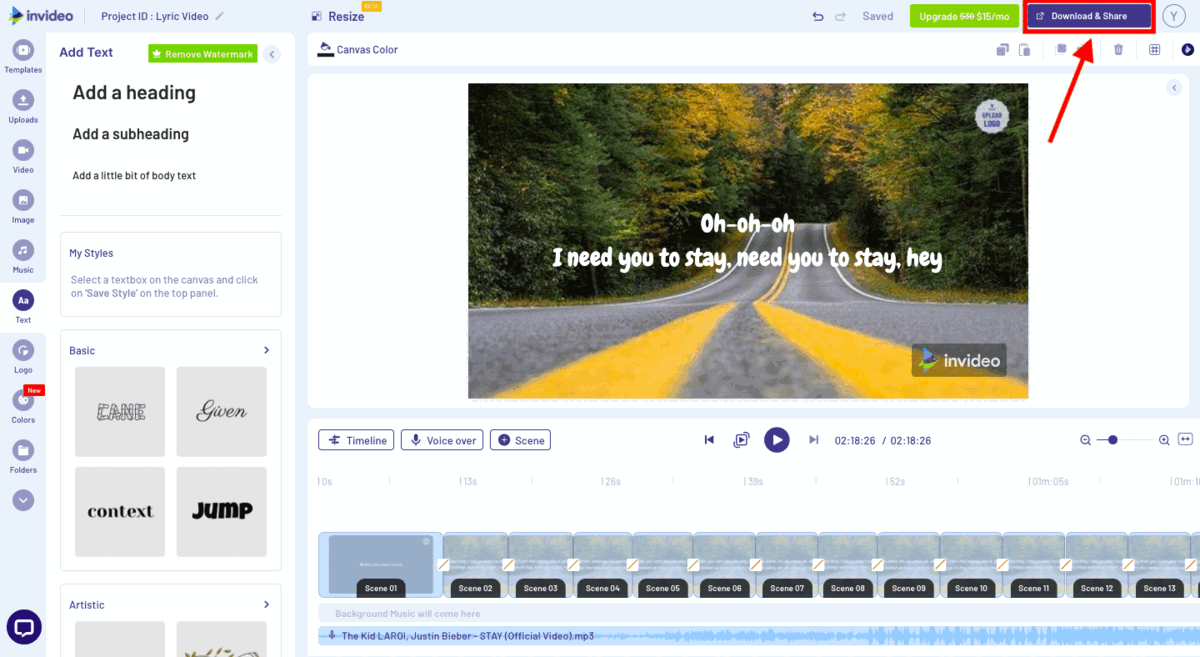Open the Resize option
Screen dimensions: 1200x657
coord(338,17)
